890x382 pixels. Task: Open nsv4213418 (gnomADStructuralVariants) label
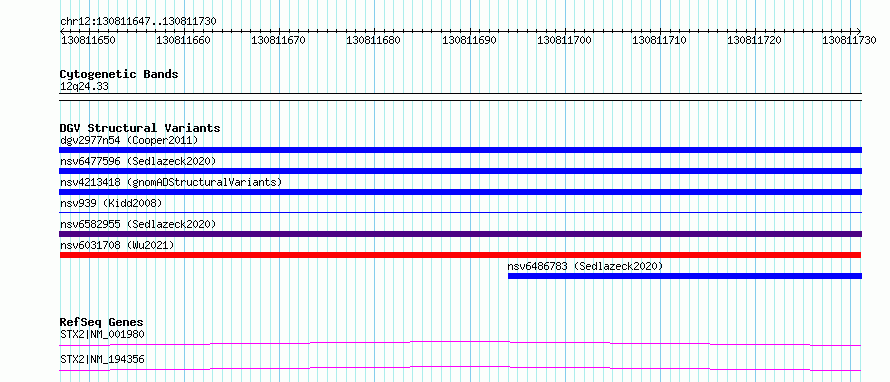(x=171, y=182)
